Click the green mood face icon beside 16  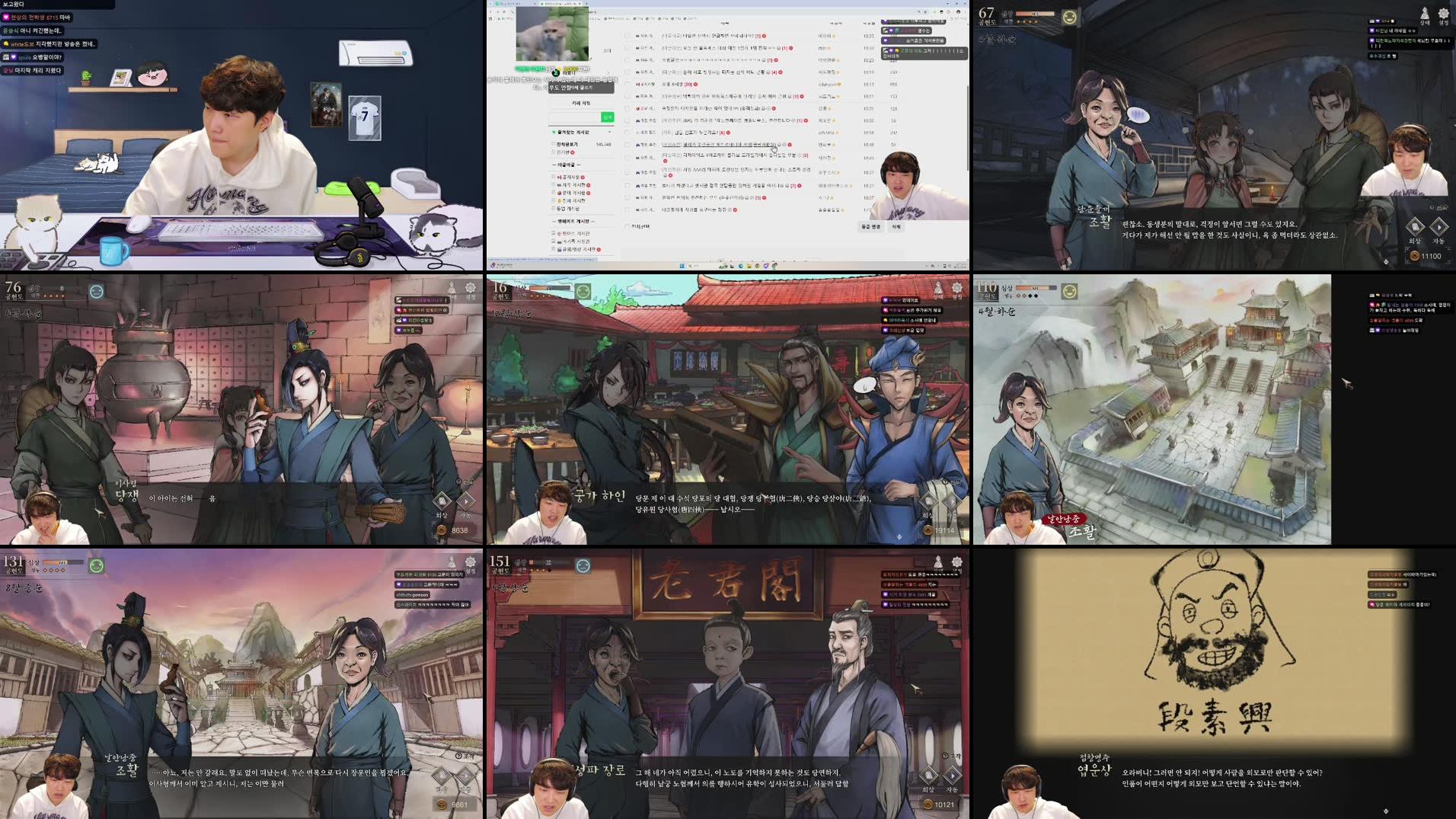[583, 291]
